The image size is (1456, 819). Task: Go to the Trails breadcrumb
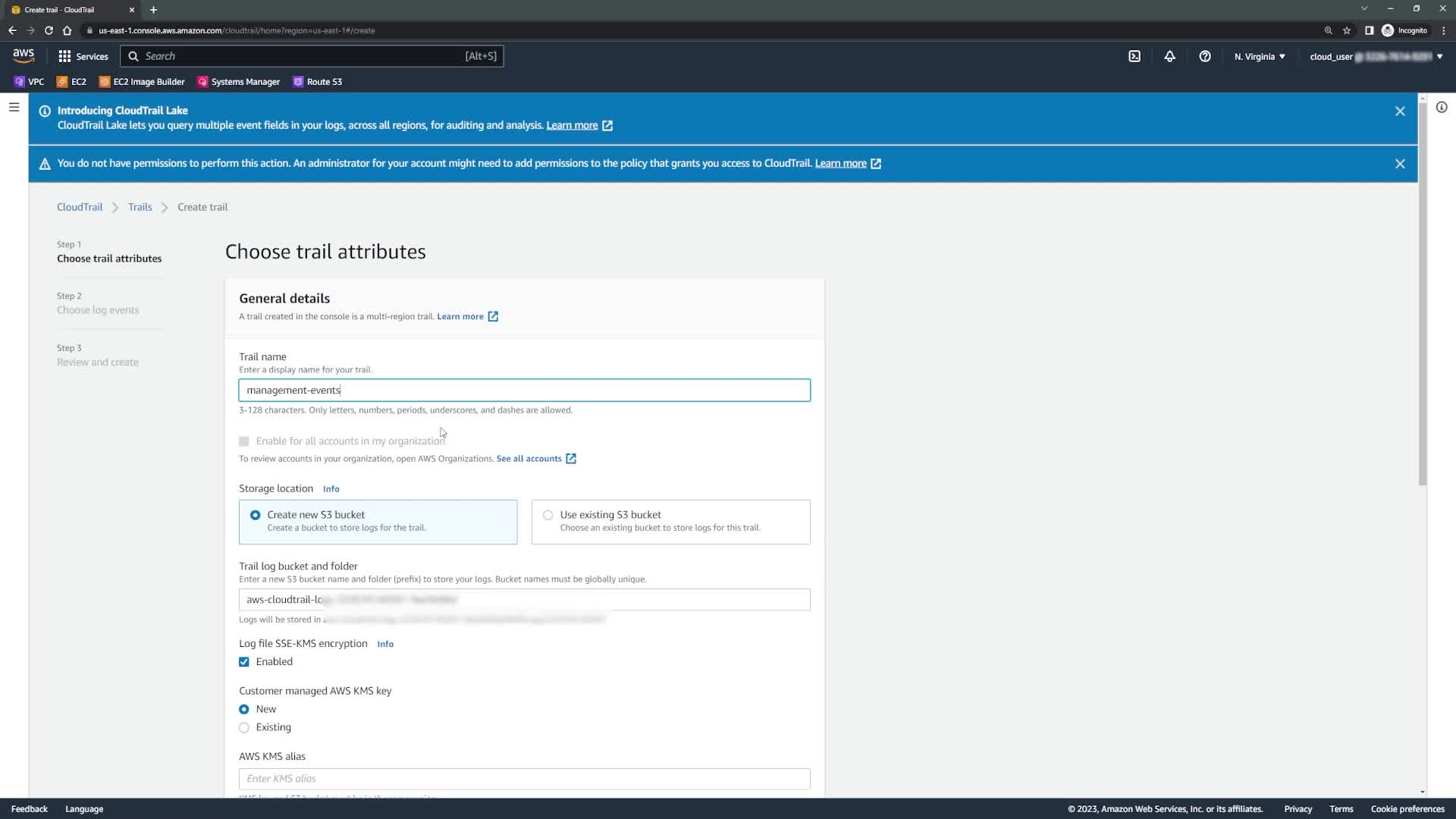click(140, 207)
